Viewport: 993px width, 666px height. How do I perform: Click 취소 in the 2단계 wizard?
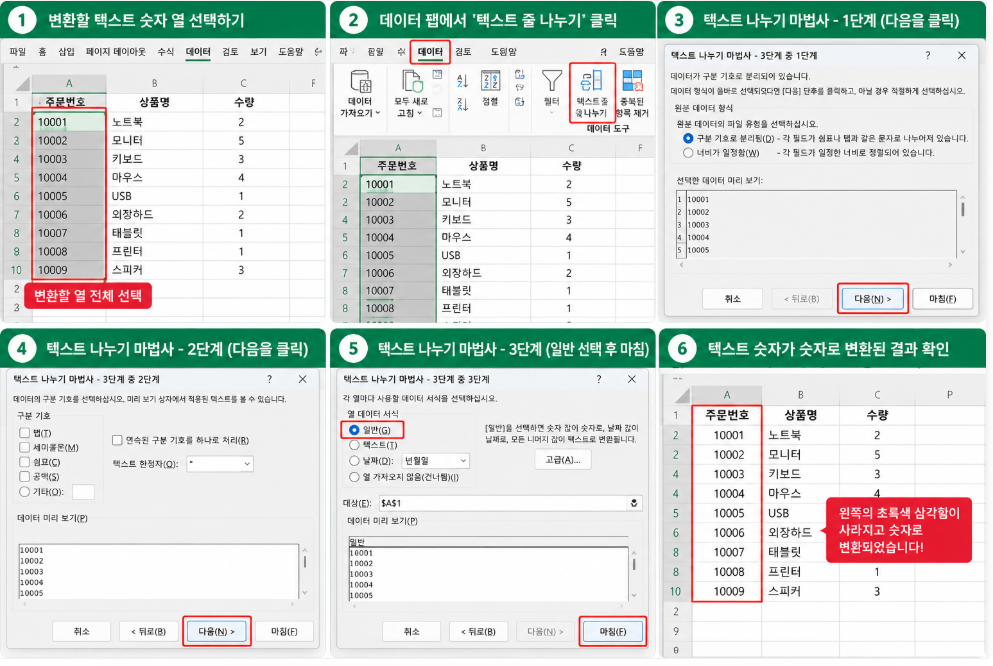coord(82,632)
